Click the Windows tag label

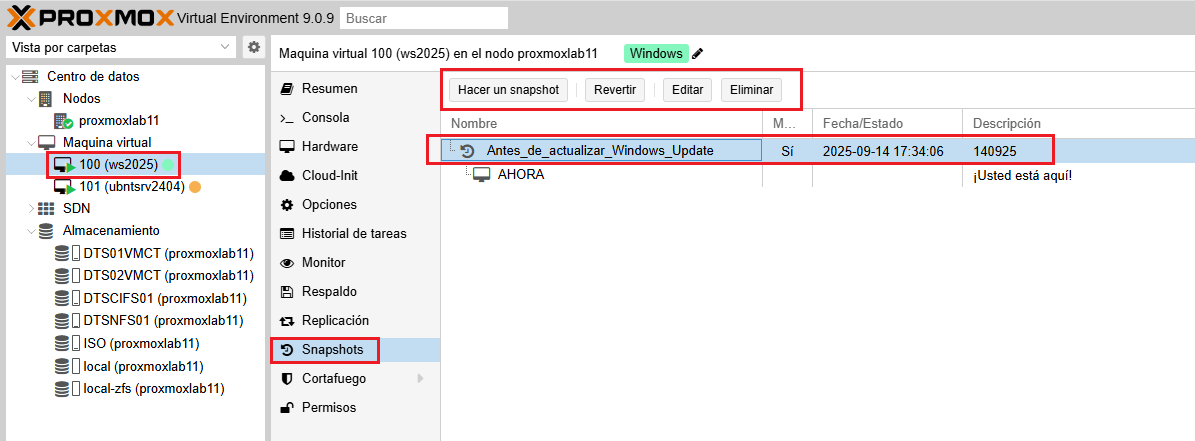(x=656, y=53)
